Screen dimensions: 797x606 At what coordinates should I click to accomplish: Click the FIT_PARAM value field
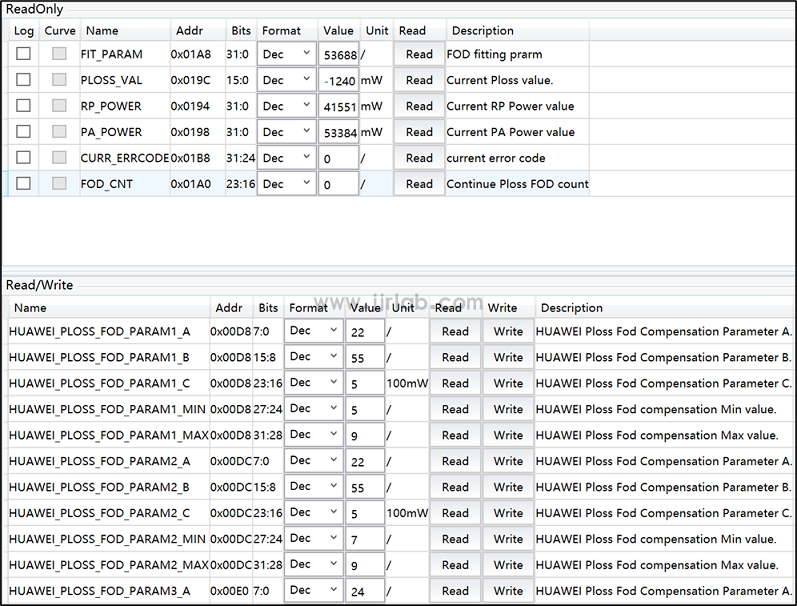click(x=339, y=54)
